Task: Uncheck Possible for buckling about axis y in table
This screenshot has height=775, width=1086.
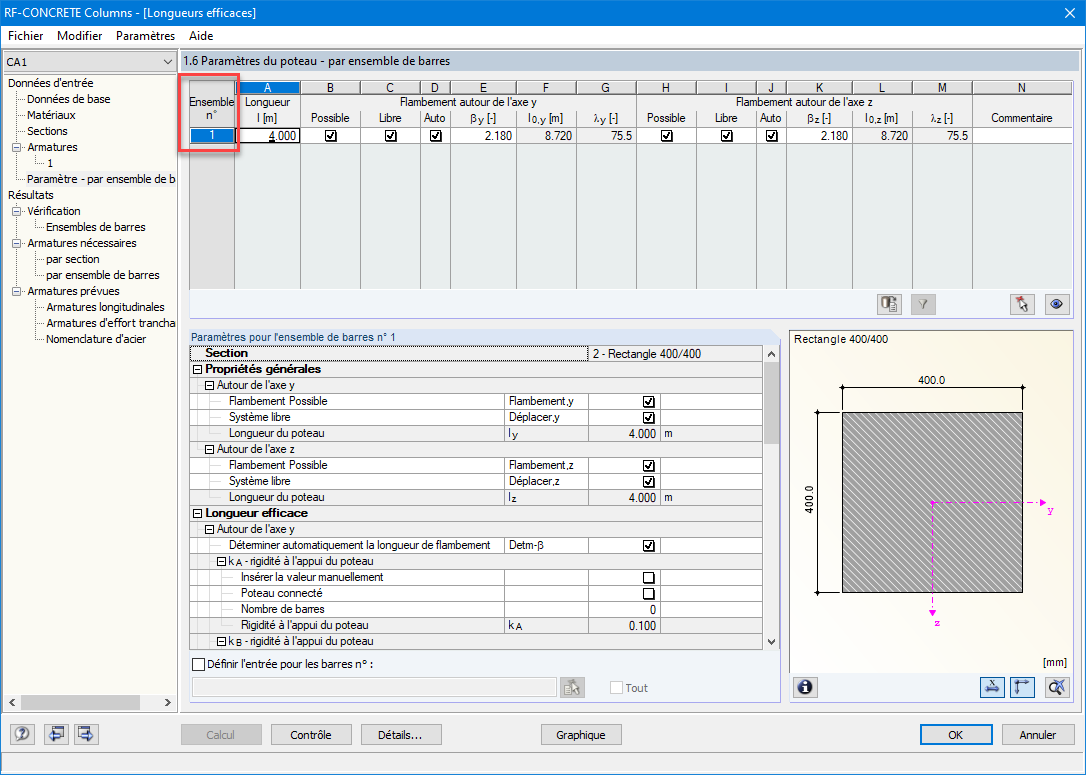Action: point(330,136)
